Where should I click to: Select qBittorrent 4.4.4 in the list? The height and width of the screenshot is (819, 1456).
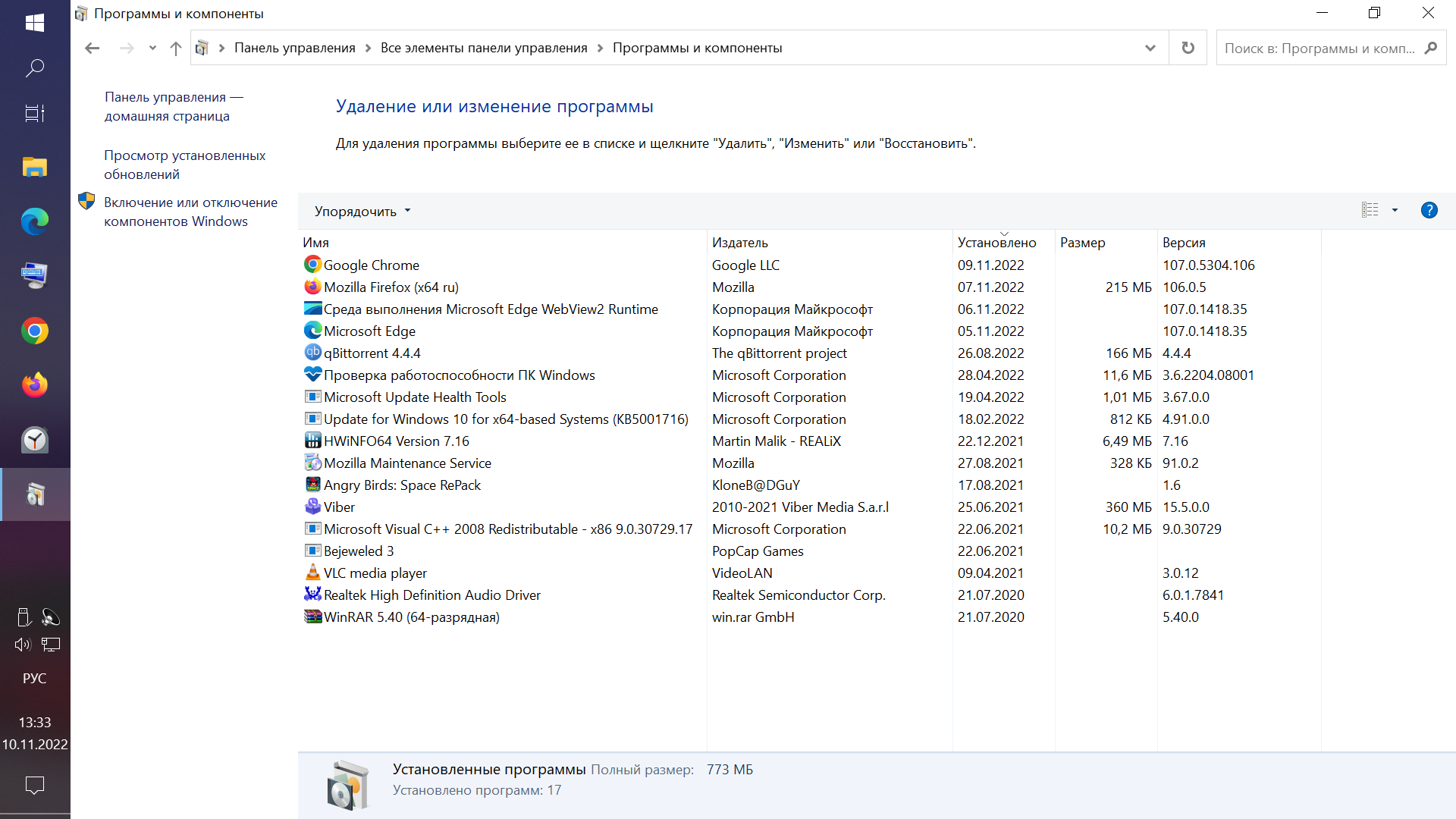(372, 353)
